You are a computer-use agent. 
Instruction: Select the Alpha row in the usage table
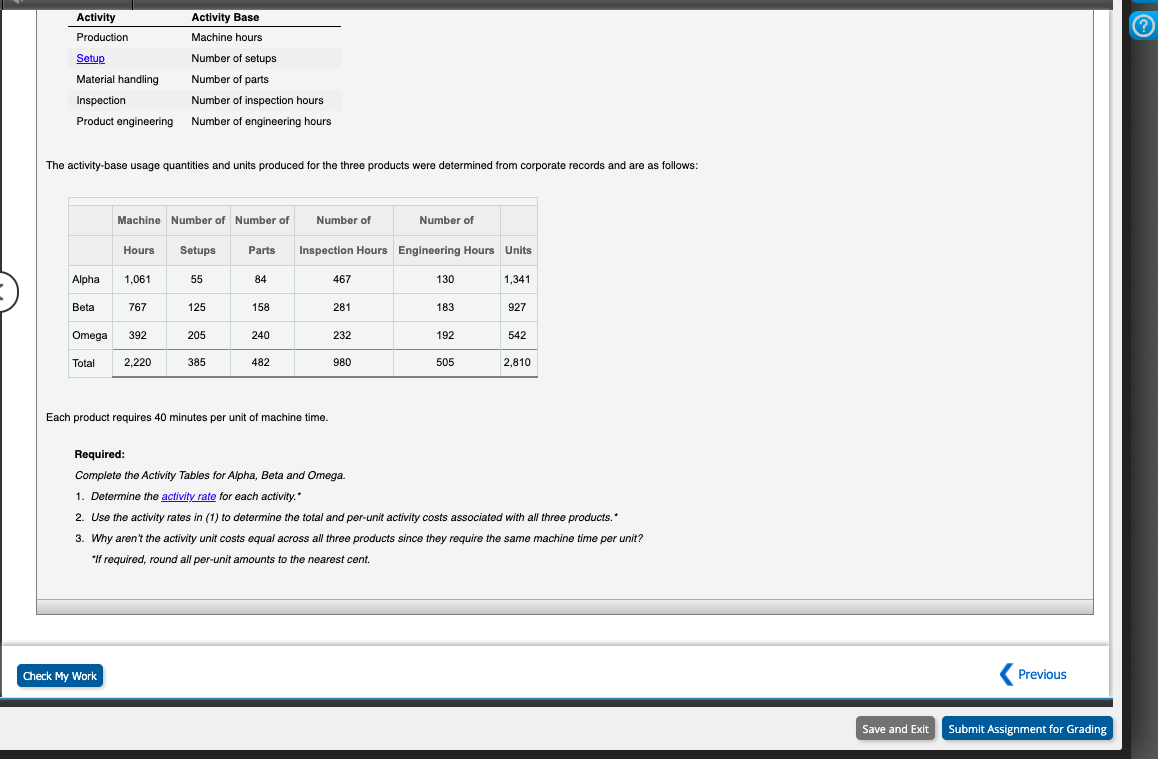(x=89, y=279)
